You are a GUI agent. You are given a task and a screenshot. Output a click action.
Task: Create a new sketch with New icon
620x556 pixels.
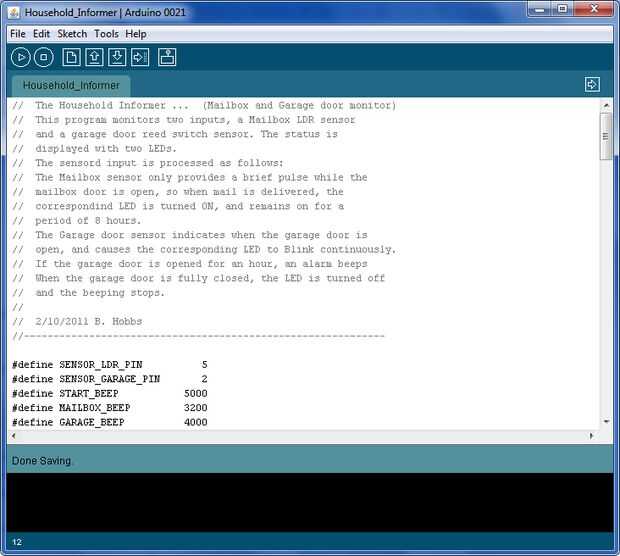tap(71, 57)
